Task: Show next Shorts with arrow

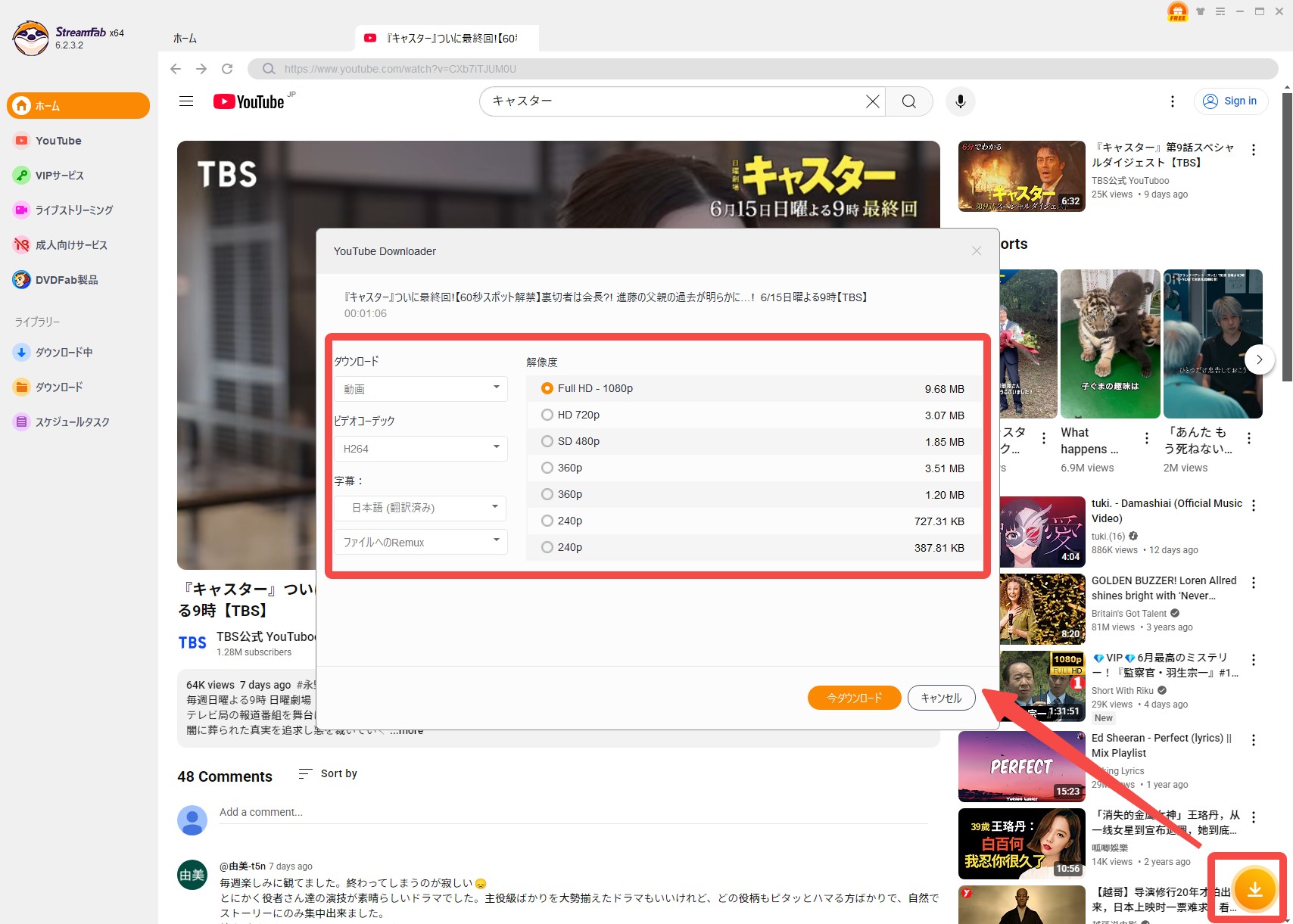Action: [x=1260, y=359]
